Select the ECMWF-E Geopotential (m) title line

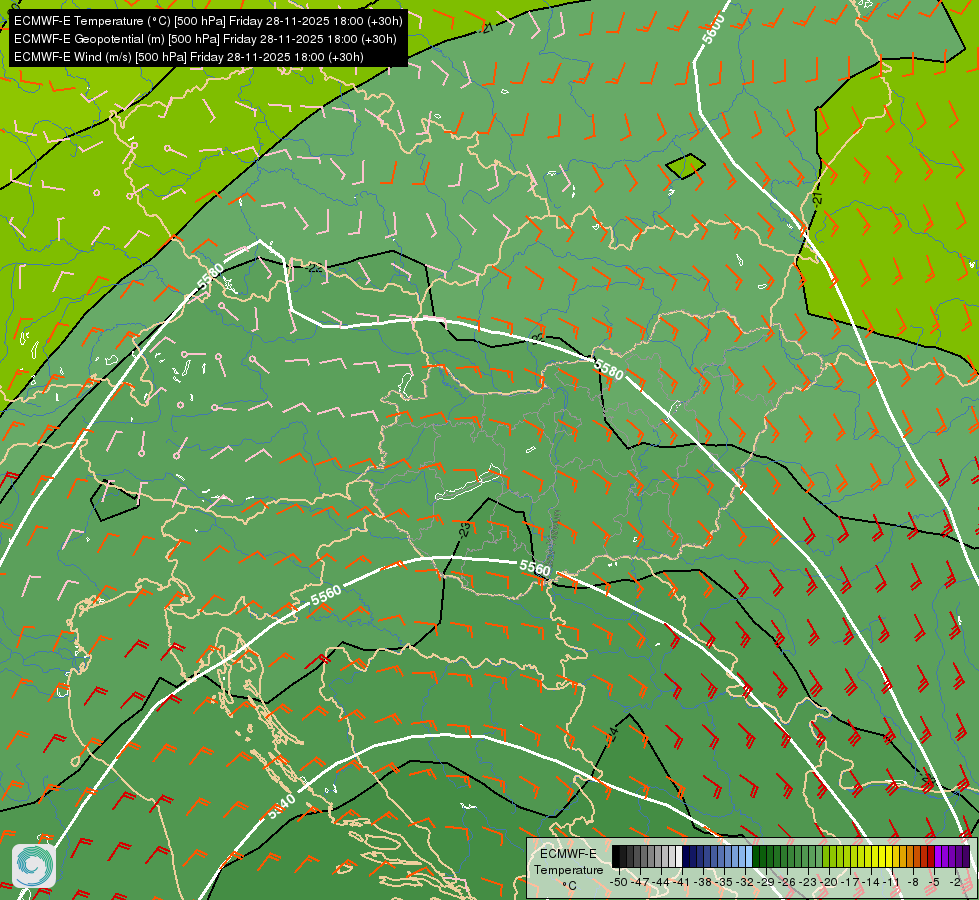pos(205,39)
